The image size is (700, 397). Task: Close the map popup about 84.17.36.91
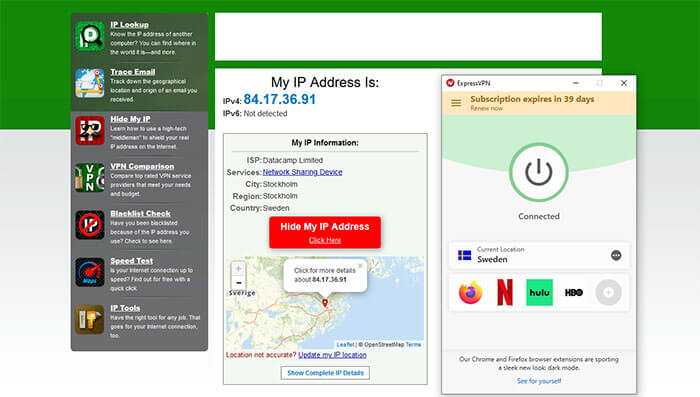(x=360, y=266)
